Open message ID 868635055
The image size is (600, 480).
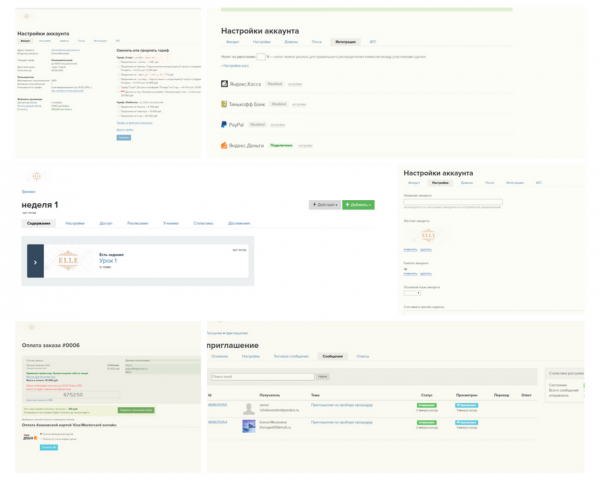click(217, 405)
